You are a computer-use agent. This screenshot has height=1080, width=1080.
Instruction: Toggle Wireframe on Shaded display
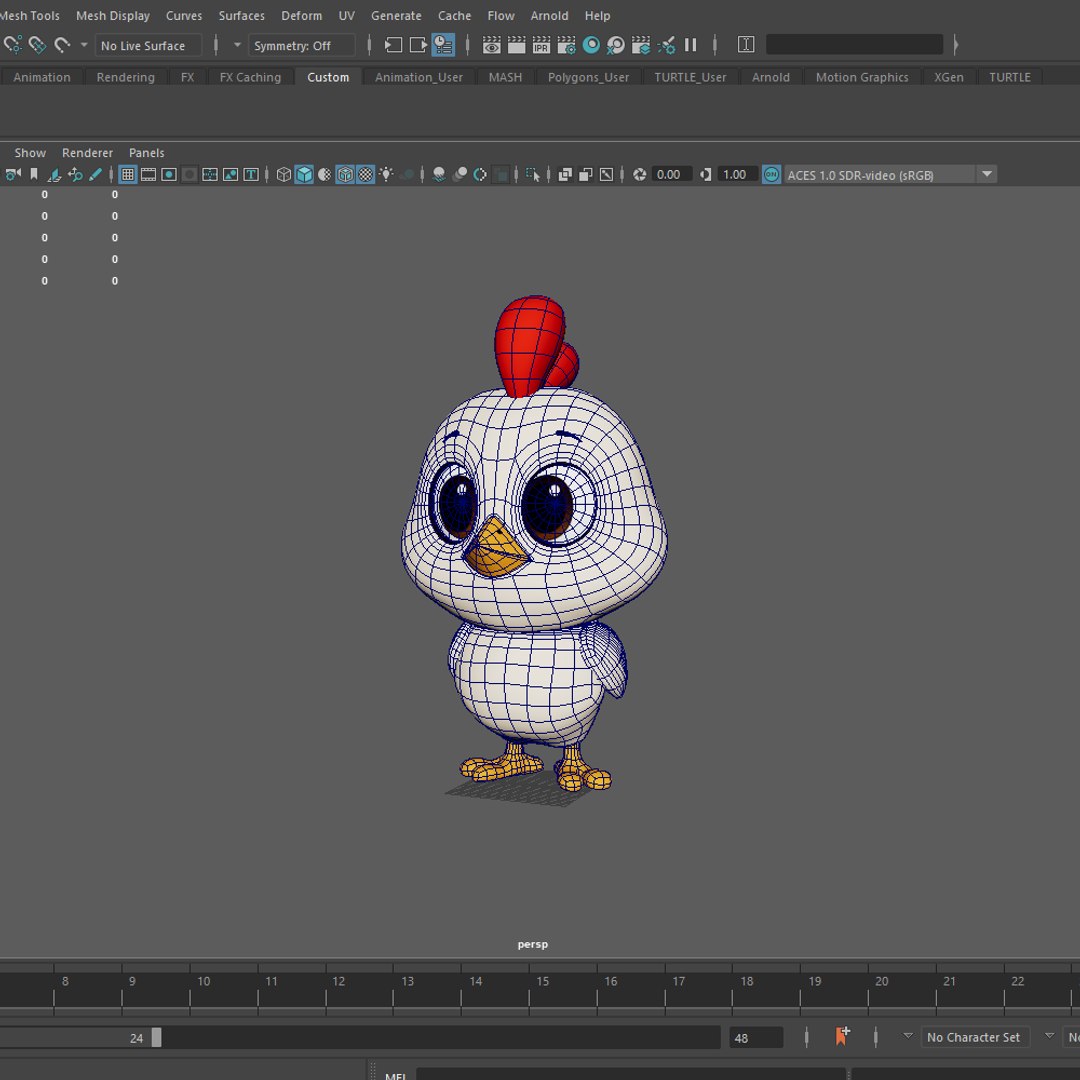point(345,175)
